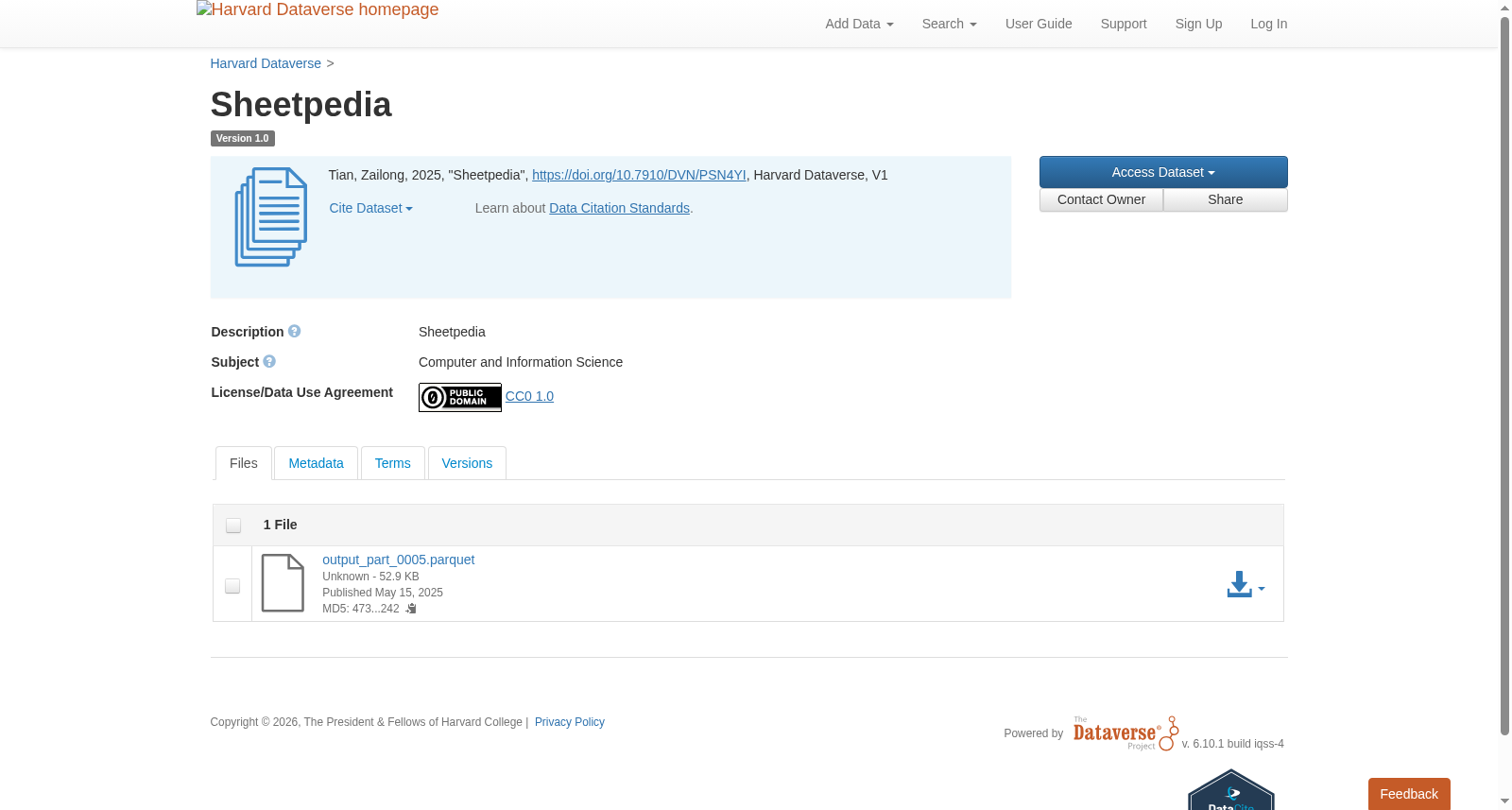Open the Data Citation Standards link

(x=619, y=208)
